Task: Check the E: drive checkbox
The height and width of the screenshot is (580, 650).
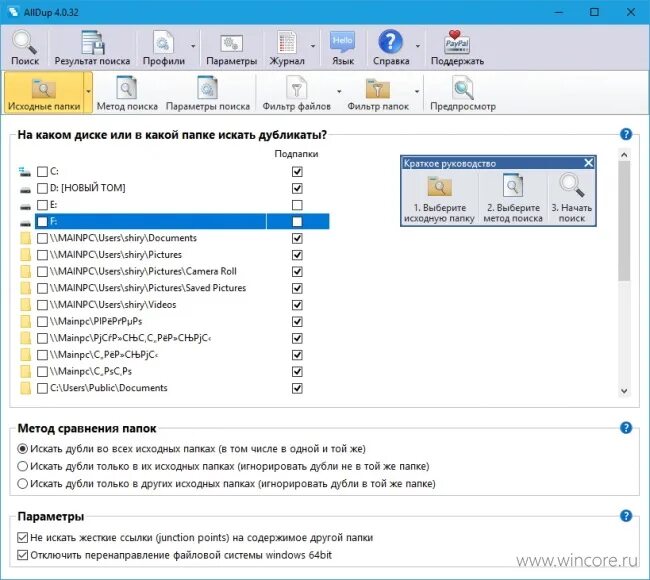Action: coord(42,205)
